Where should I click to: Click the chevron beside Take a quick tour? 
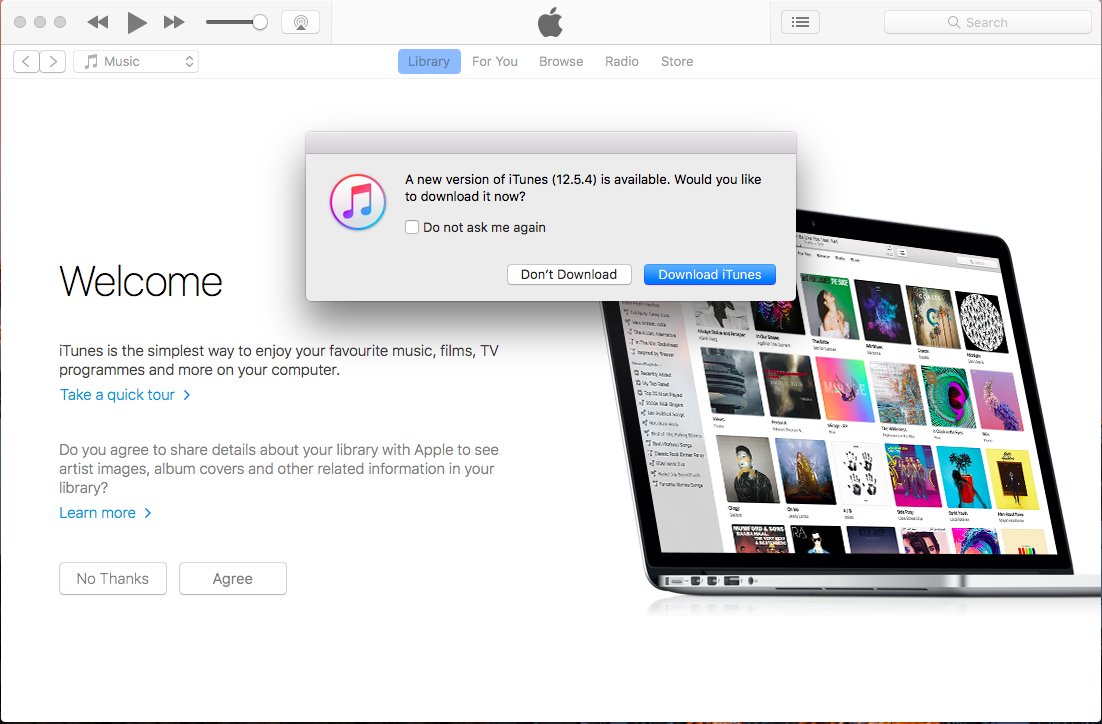click(186, 395)
